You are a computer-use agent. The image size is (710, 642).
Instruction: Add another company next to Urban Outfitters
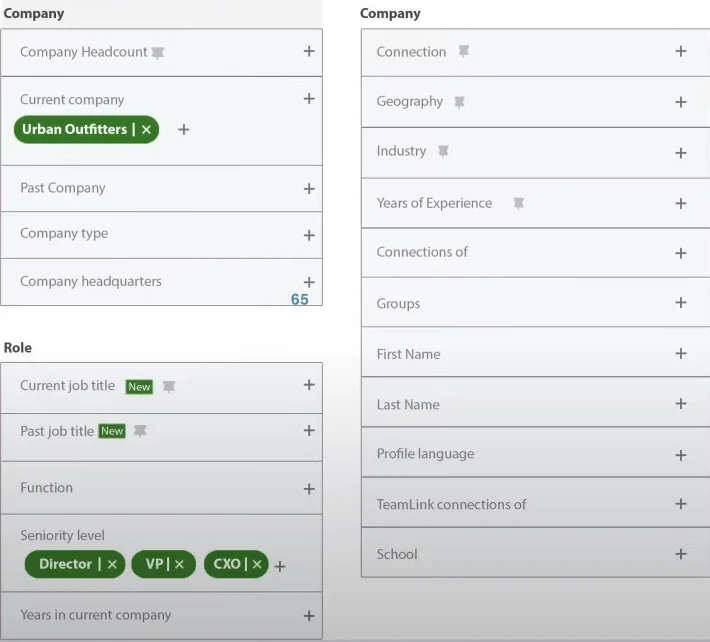click(183, 129)
